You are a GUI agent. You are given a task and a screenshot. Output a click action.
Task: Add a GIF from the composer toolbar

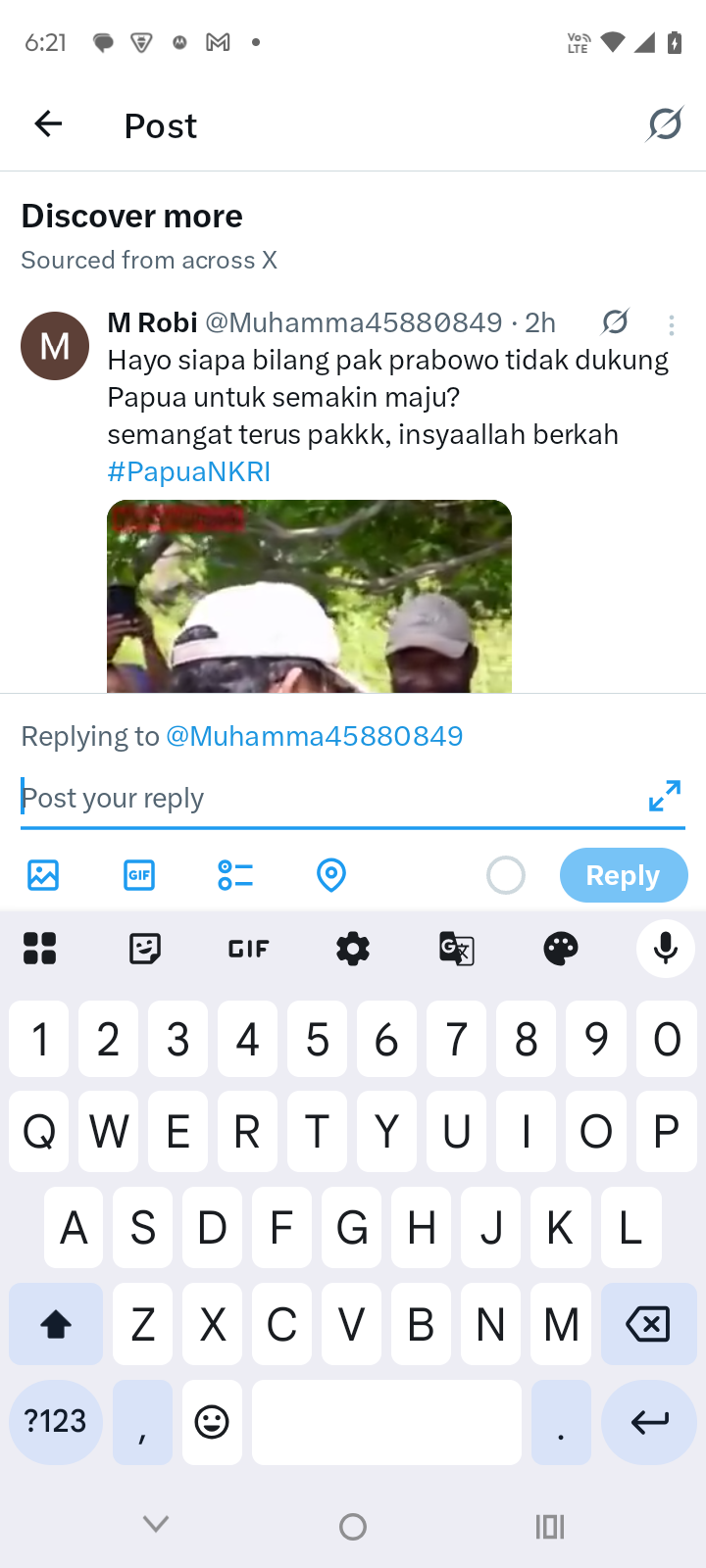pos(139,875)
